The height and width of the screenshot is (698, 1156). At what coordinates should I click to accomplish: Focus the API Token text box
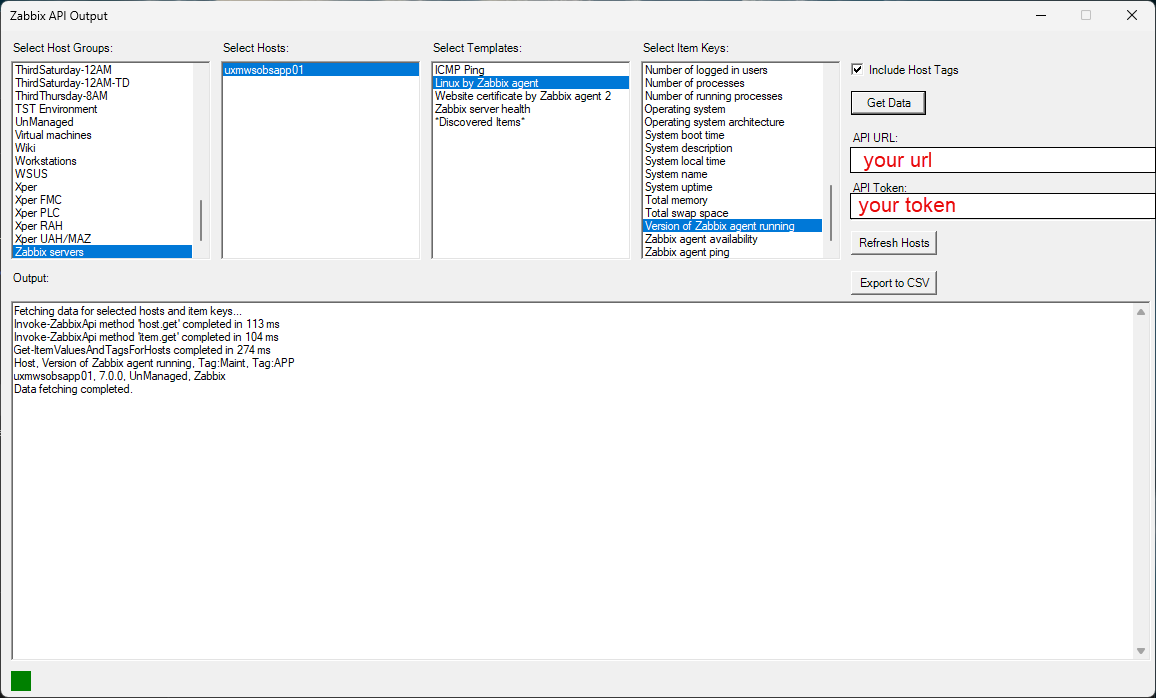point(1002,205)
